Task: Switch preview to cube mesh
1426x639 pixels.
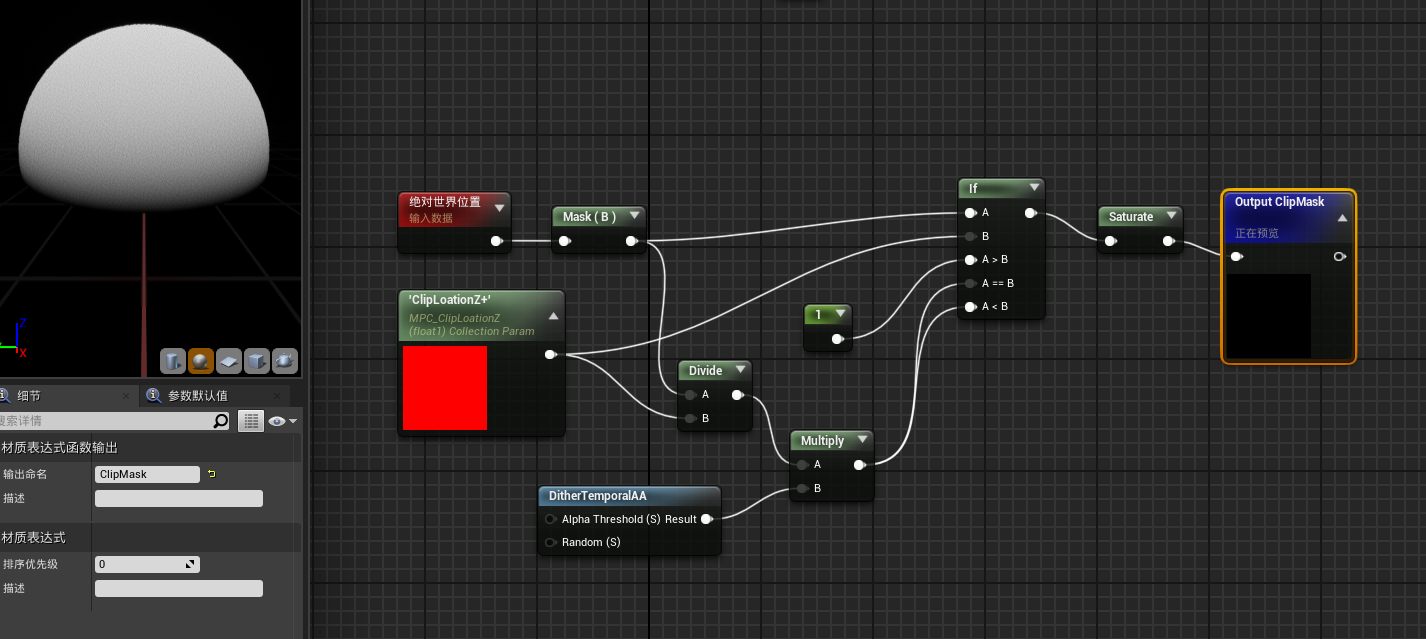Action: pos(257,360)
